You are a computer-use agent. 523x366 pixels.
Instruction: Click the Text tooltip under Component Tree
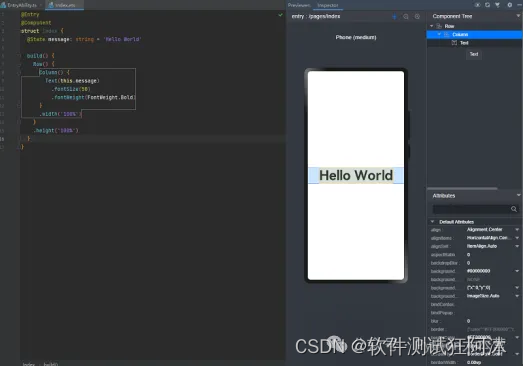(x=474, y=54)
